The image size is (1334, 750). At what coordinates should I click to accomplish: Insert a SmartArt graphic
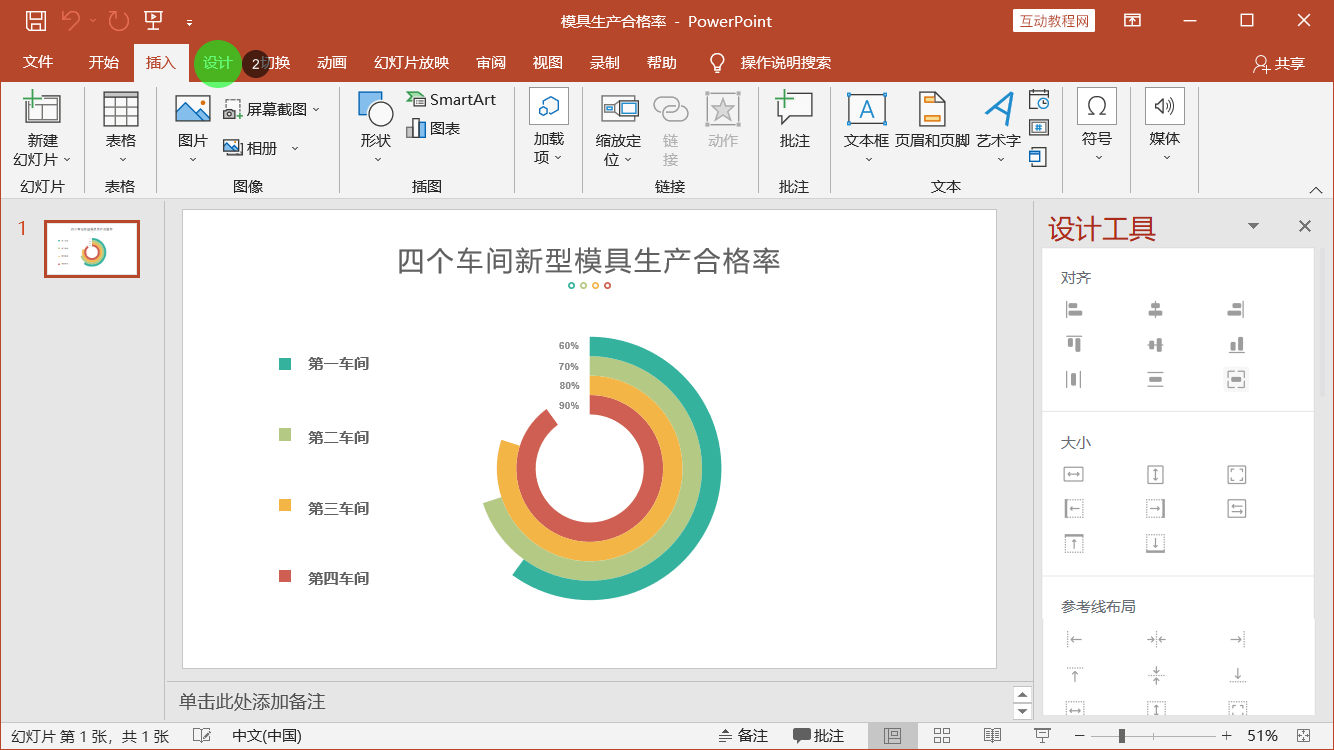(451, 99)
